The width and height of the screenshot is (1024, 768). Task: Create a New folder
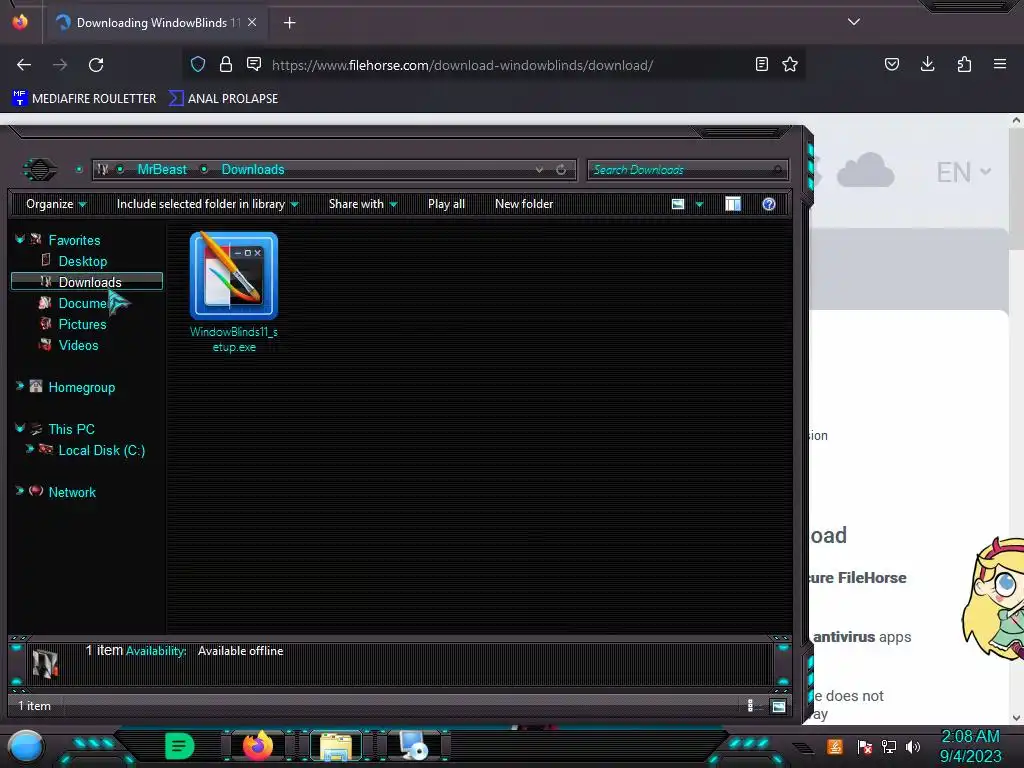(x=524, y=204)
